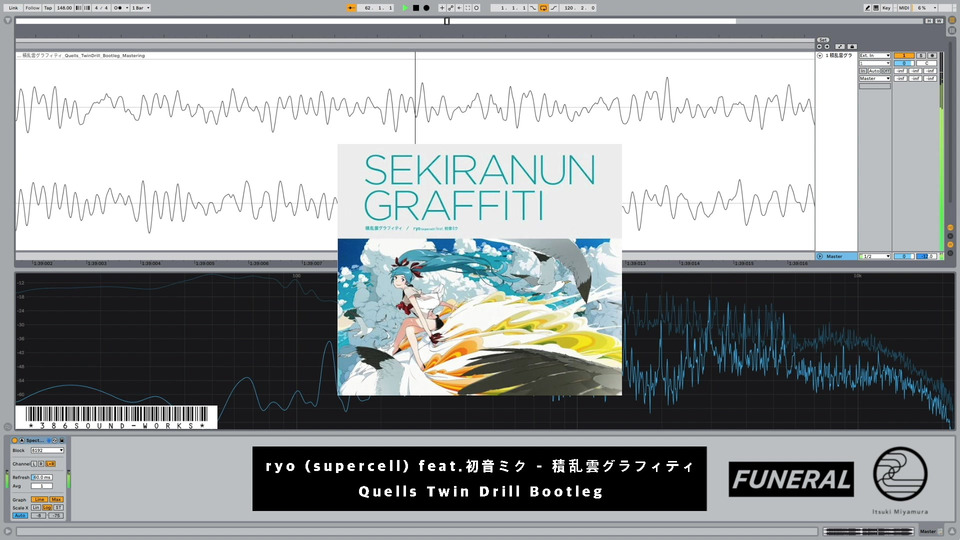This screenshot has height=540, width=960.
Task: Click the loop length field 120. 2. 0
Action: [x=577, y=8]
